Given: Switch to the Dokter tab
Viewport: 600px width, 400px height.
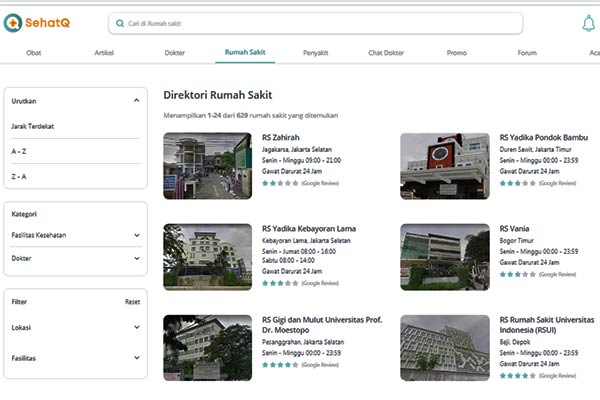Looking at the screenshot, I should 174,53.
